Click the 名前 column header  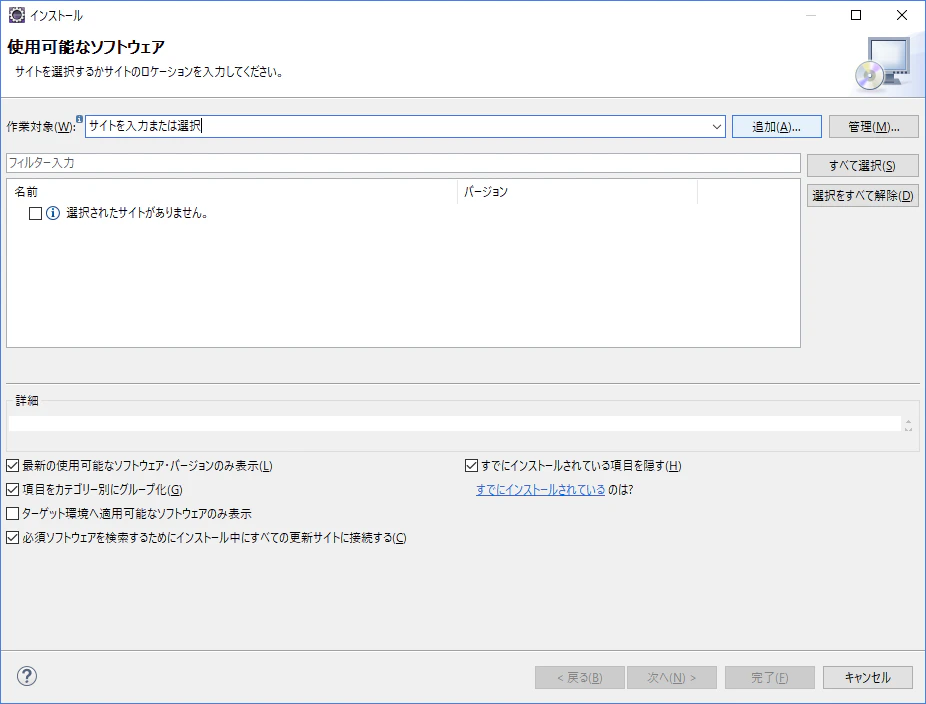point(232,192)
